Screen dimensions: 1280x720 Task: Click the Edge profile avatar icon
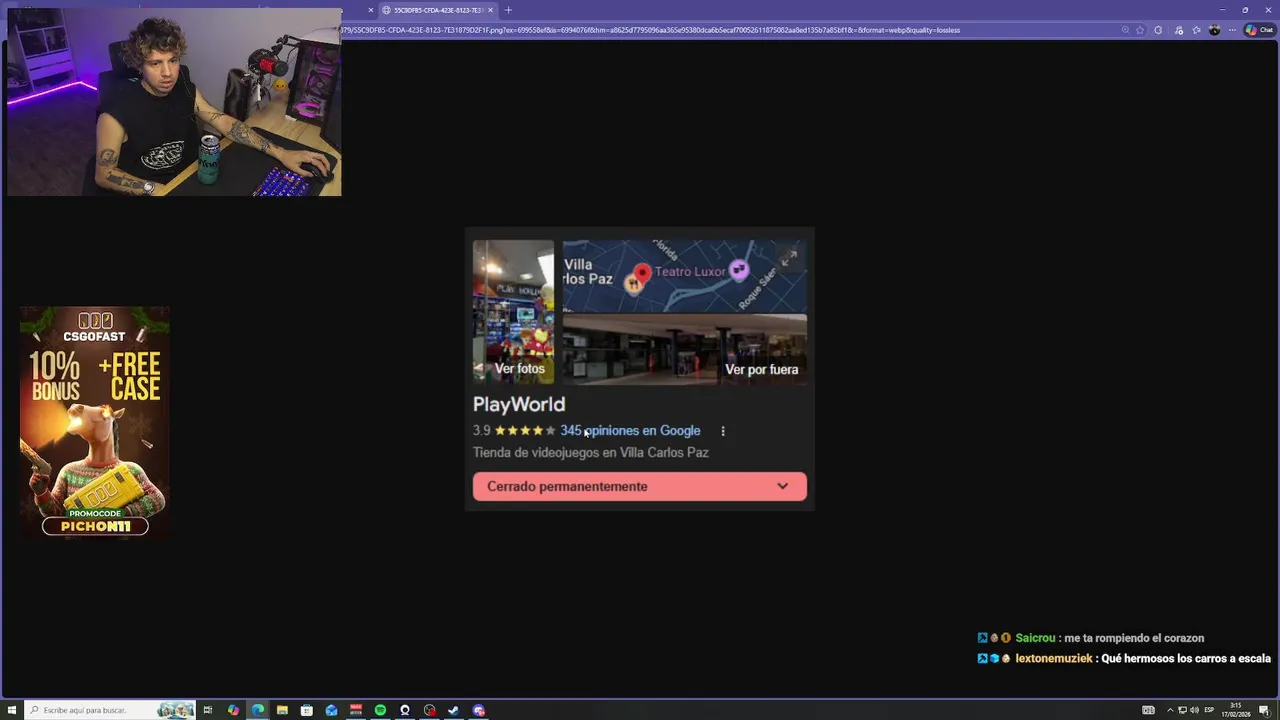tap(1215, 30)
